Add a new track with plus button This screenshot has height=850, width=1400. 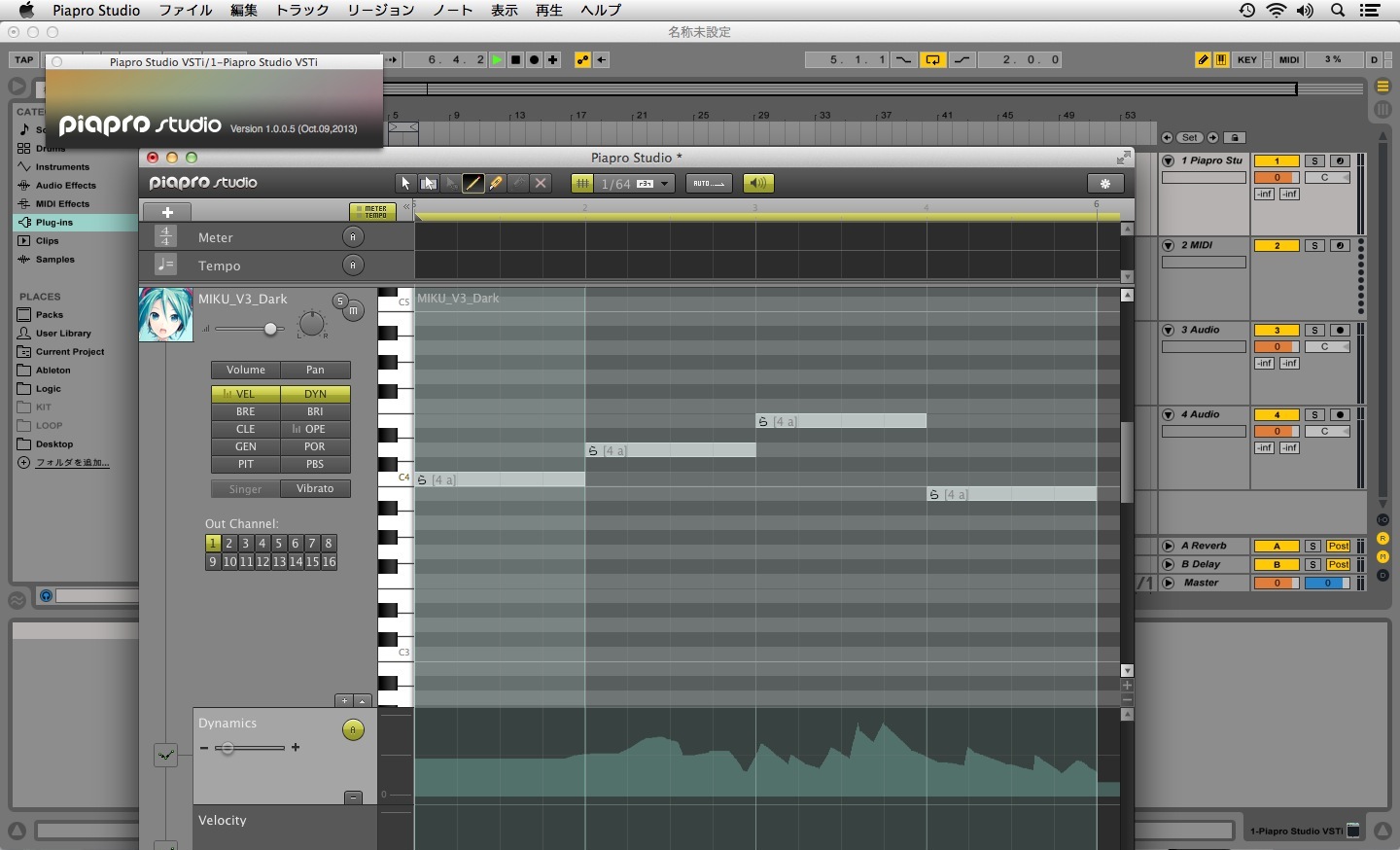click(167, 212)
